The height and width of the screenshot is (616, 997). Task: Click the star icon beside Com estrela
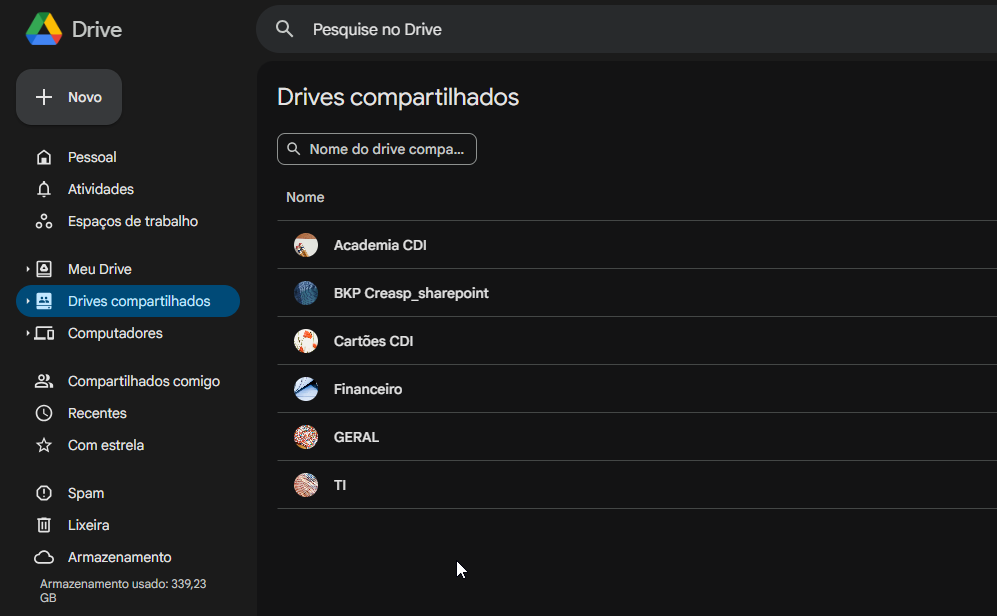coord(44,445)
